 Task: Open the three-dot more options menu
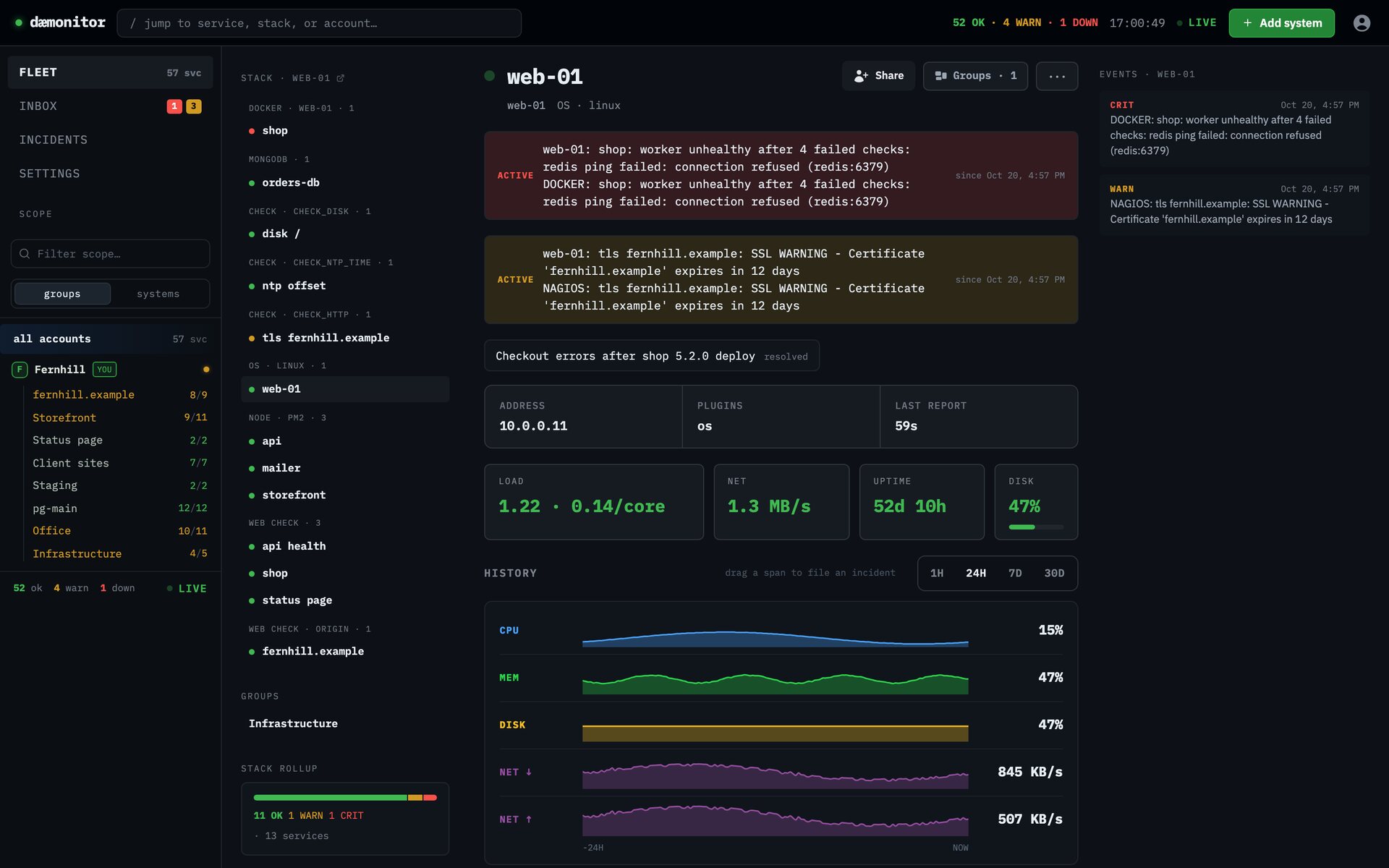pos(1056,76)
